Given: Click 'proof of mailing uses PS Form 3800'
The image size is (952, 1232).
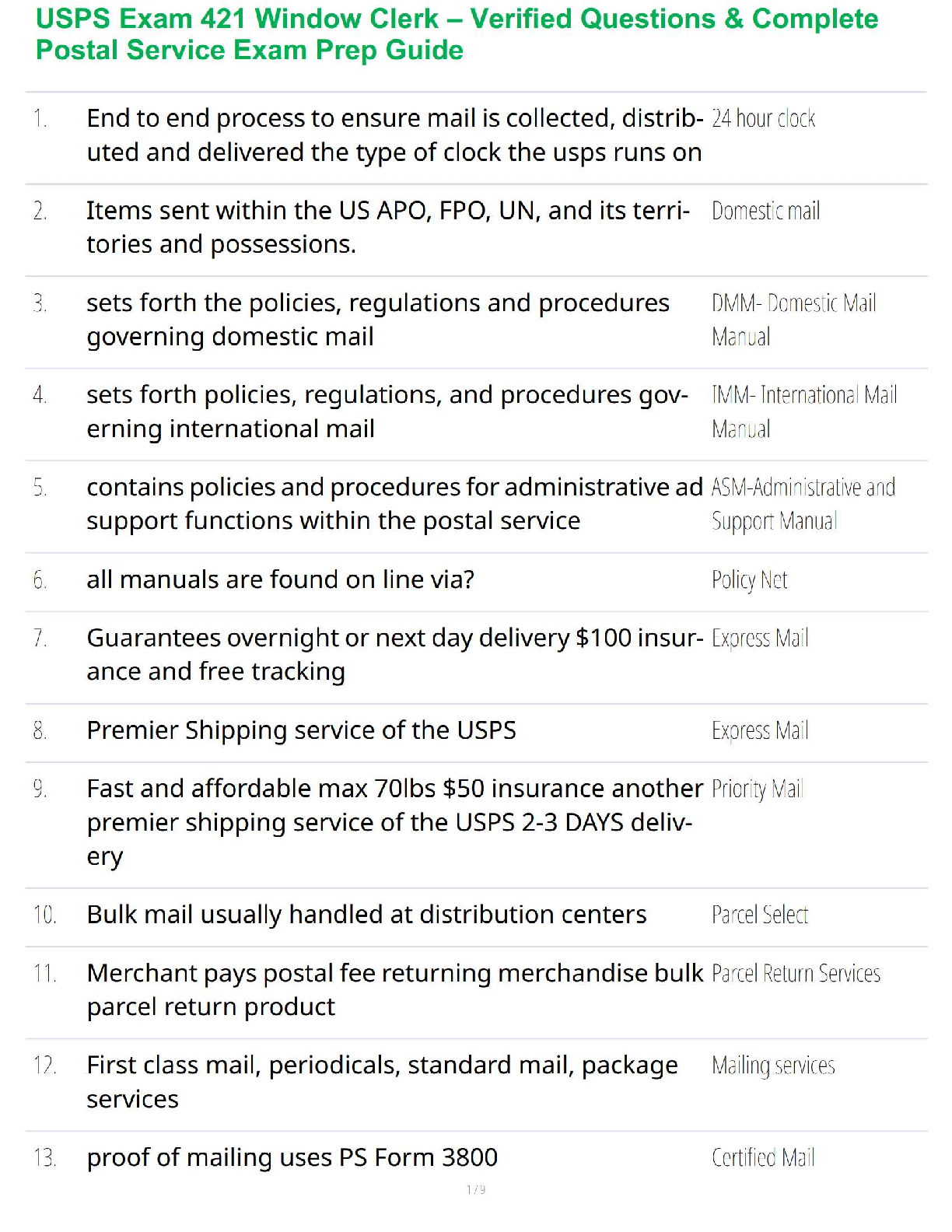Looking at the screenshot, I should 292,1158.
